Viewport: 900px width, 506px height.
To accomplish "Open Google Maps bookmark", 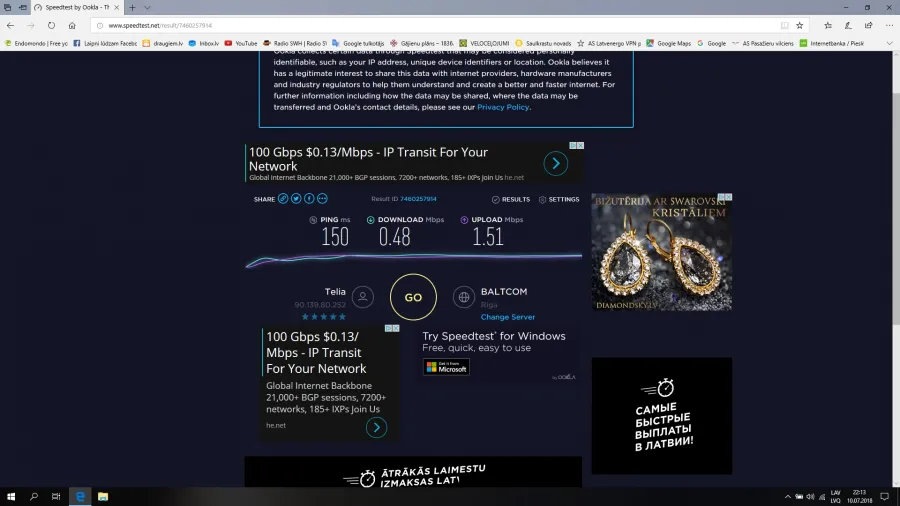I will [x=669, y=43].
